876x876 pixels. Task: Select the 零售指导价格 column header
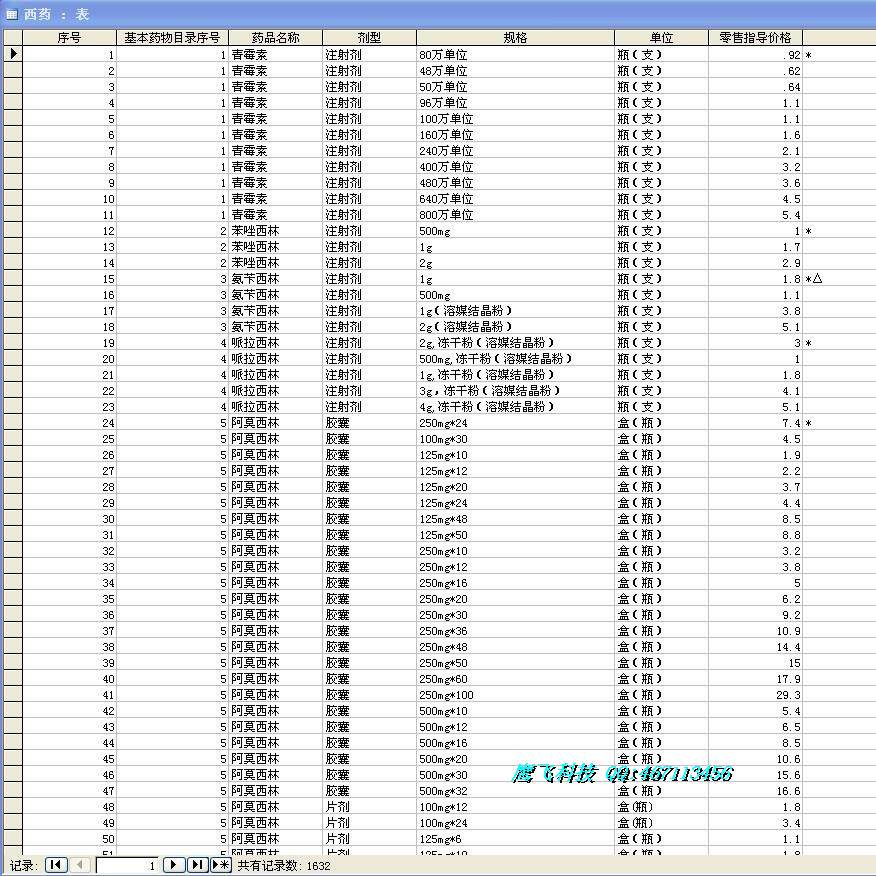click(x=756, y=37)
